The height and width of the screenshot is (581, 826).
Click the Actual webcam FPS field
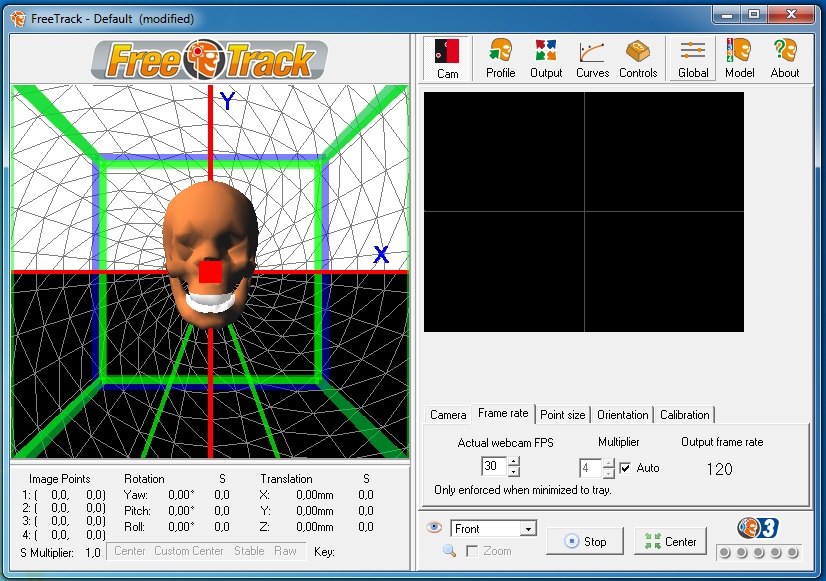[494, 467]
